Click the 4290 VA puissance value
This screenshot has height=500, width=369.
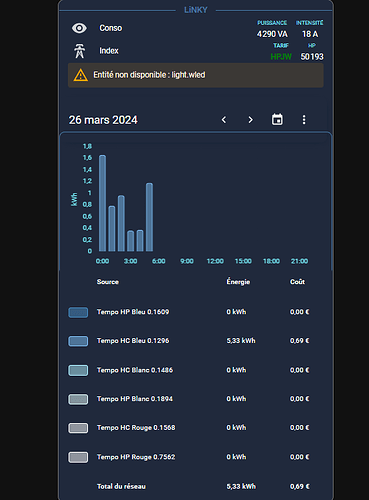(x=272, y=34)
